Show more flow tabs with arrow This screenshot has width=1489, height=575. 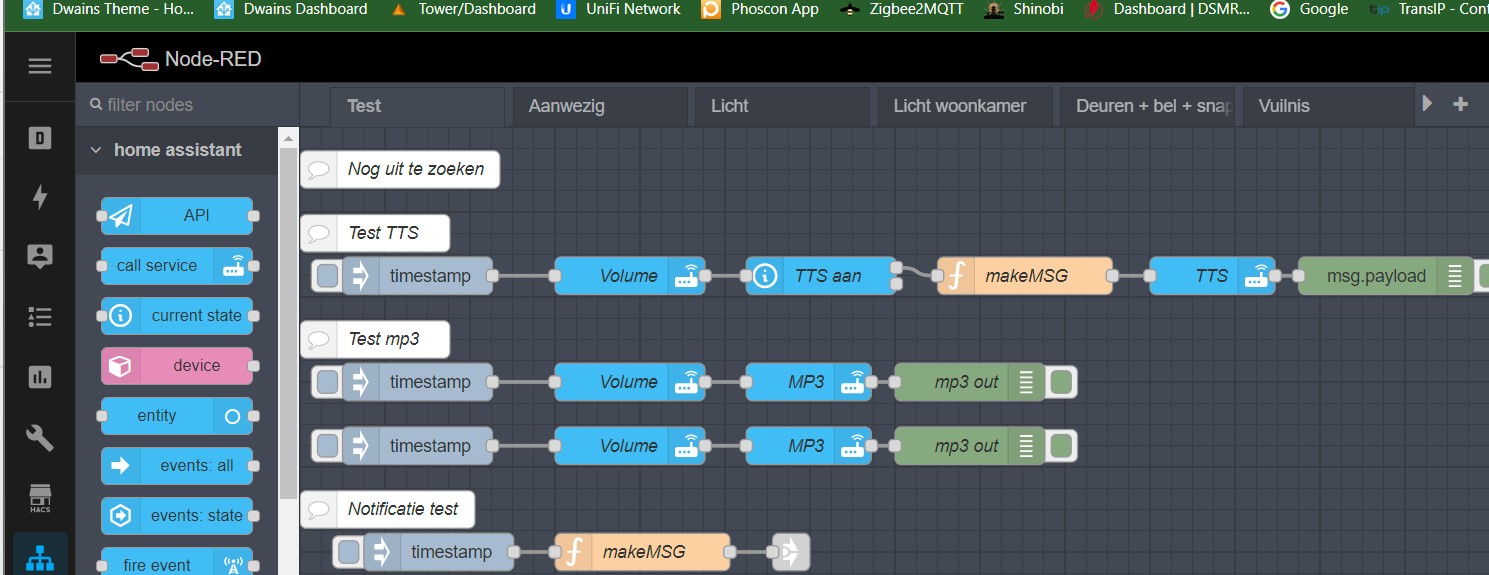pos(1427,104)
